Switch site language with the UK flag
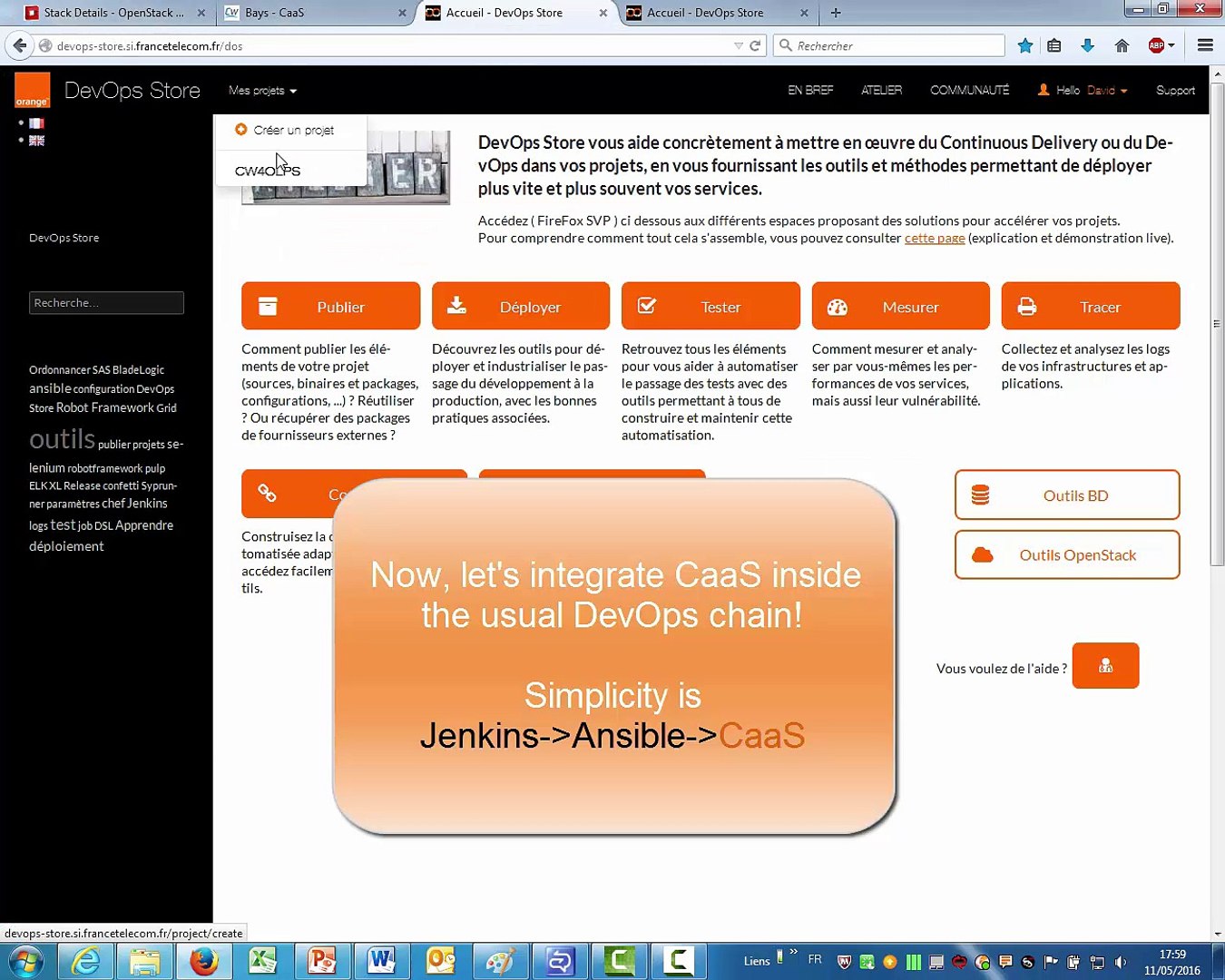The image size is (1225, 980). tap(36, 141)
